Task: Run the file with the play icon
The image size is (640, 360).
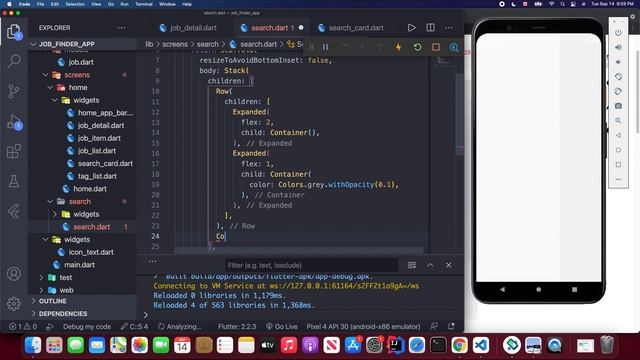Action: point(411,28)
